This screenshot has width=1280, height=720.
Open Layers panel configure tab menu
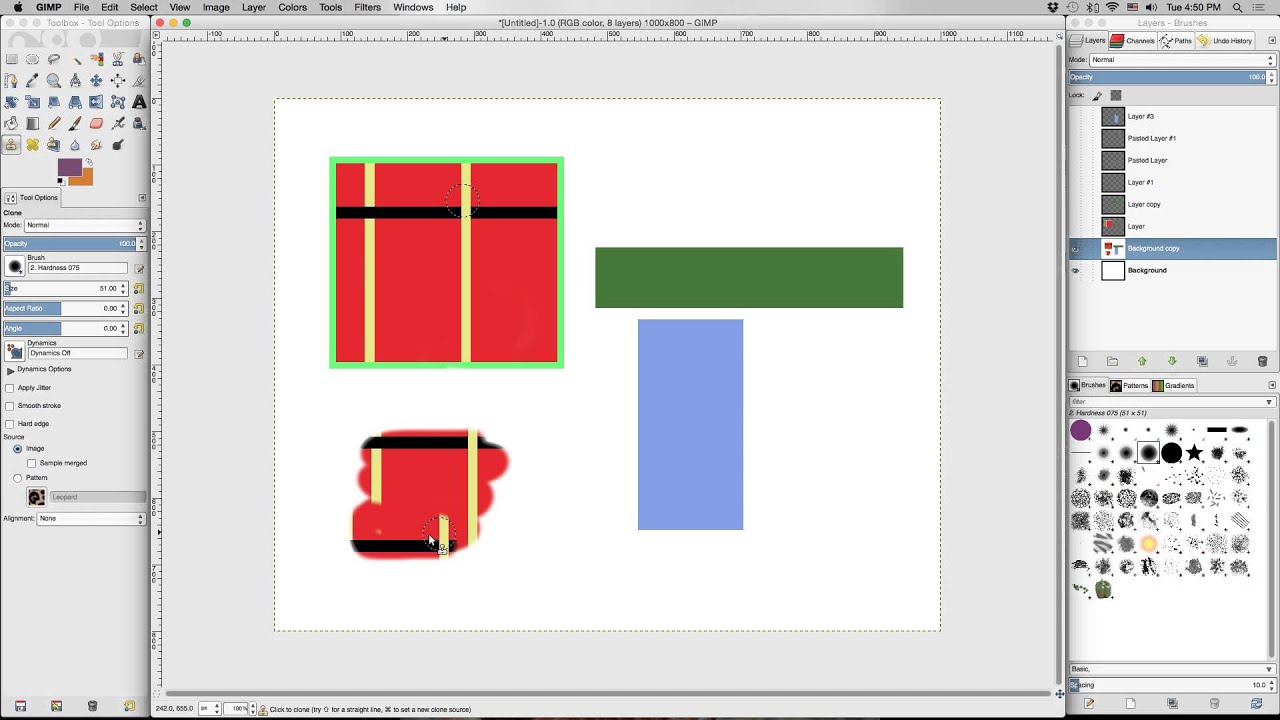pyautogui.click(x=1272, y=41)
